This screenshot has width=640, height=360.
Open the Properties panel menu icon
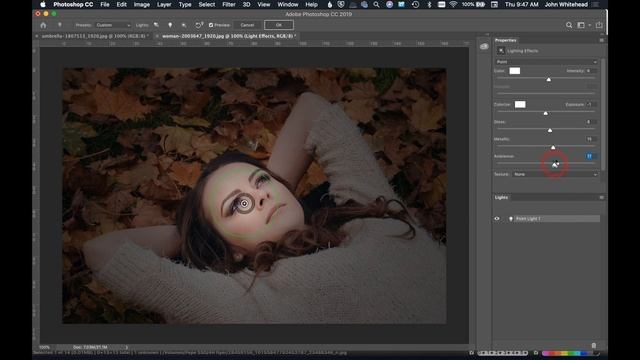click(x=601, y=40)
